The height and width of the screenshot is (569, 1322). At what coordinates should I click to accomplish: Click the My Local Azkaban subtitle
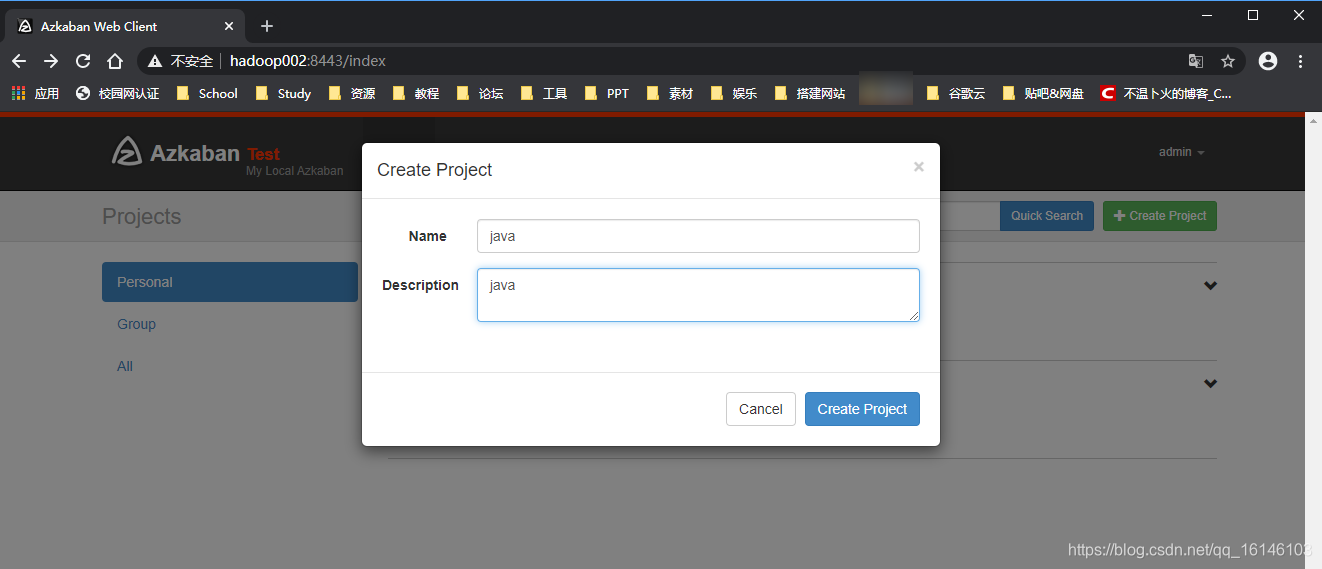click(x=295, y=171)
